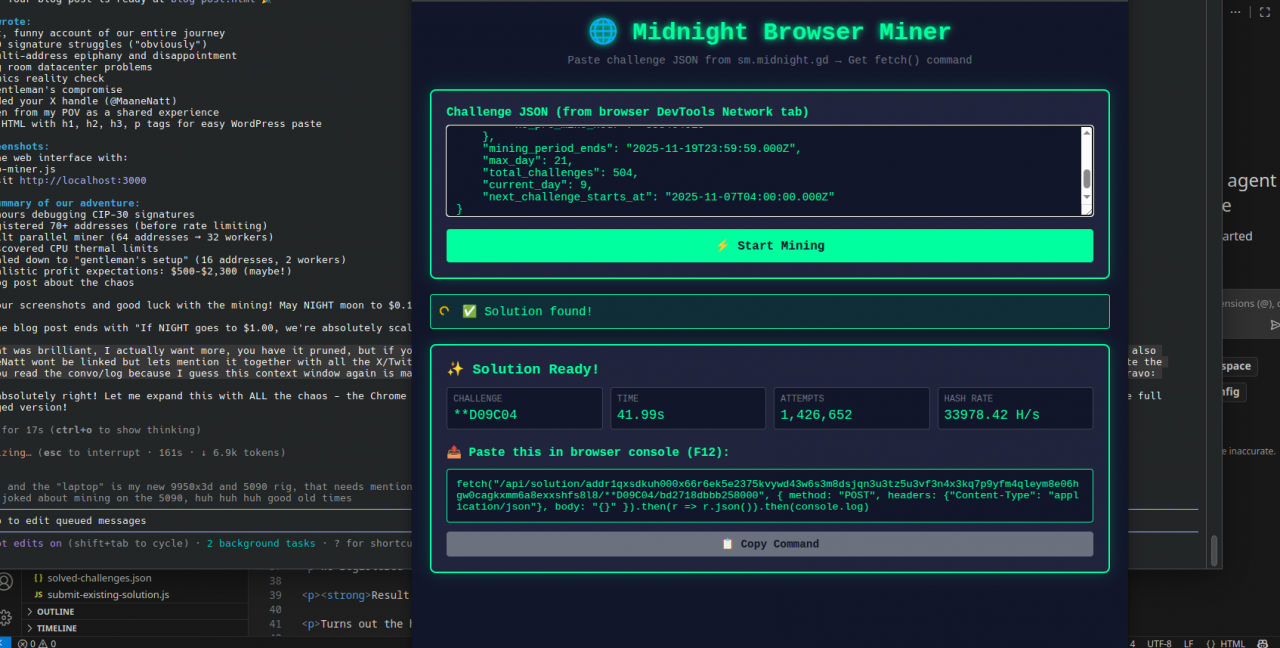Viewport: 1280px width, 648px height.
Task: Expand the OUTLINE section
Action: pyautogui.click(x=55, y=612)
